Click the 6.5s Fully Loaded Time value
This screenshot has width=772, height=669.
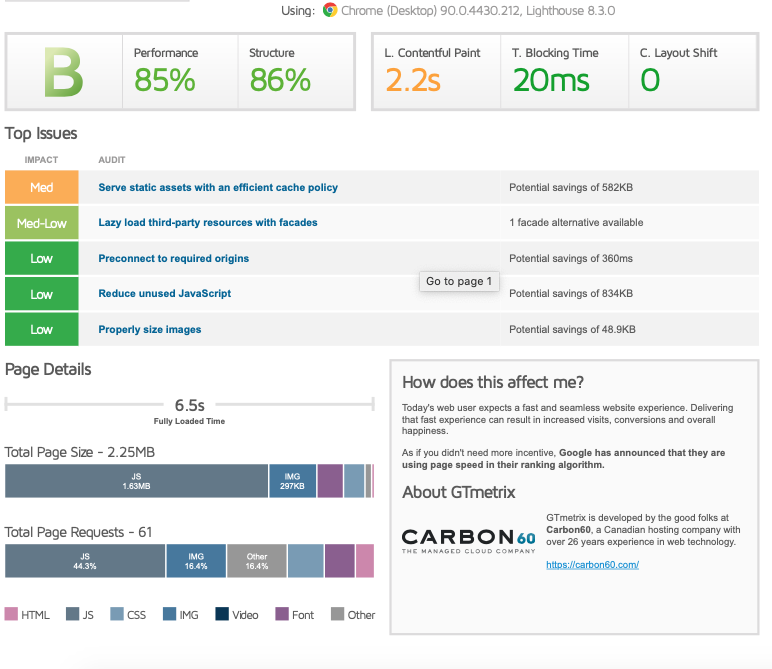(190, 405)
